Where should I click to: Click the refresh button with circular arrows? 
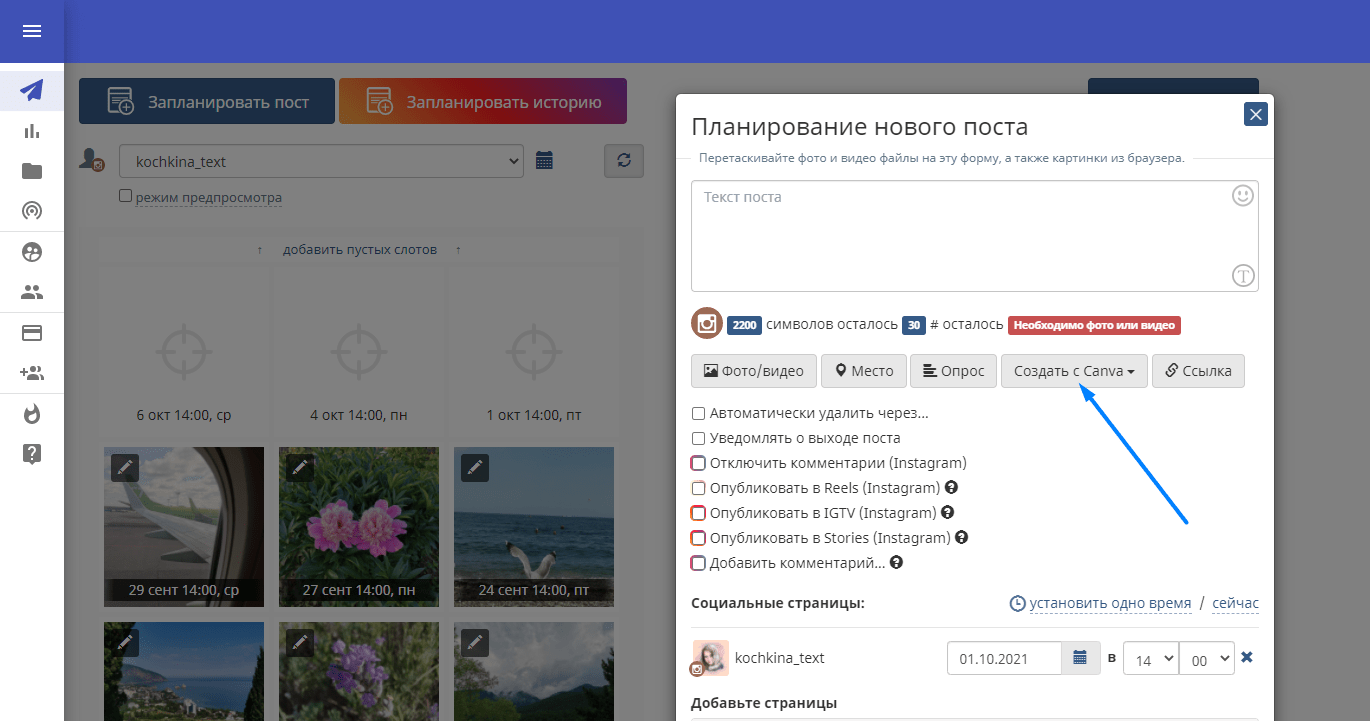click(624, 160)
